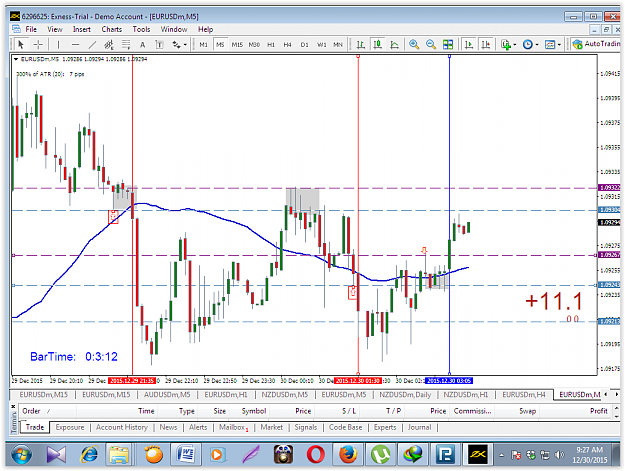Open the Window menu
Image resolution: width=625 pixels, height=471 pixels.
pos(174,29)
